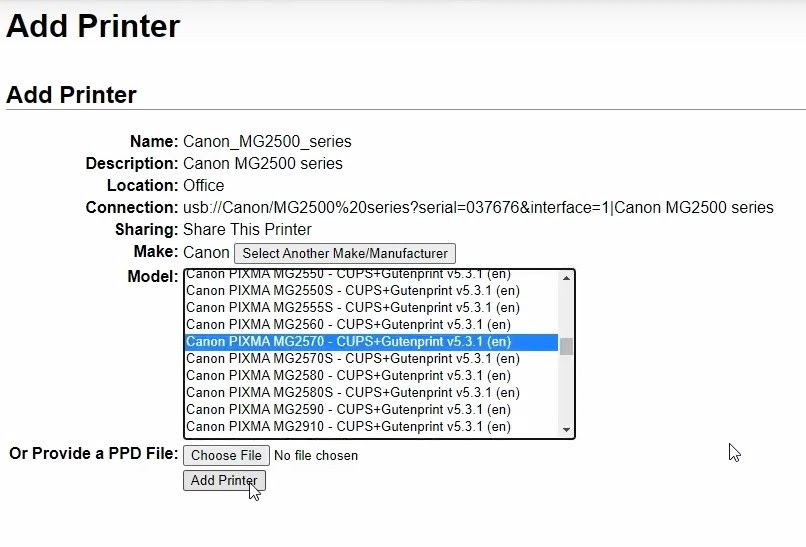Click Choose File for PPD upload

pos(226,455)
